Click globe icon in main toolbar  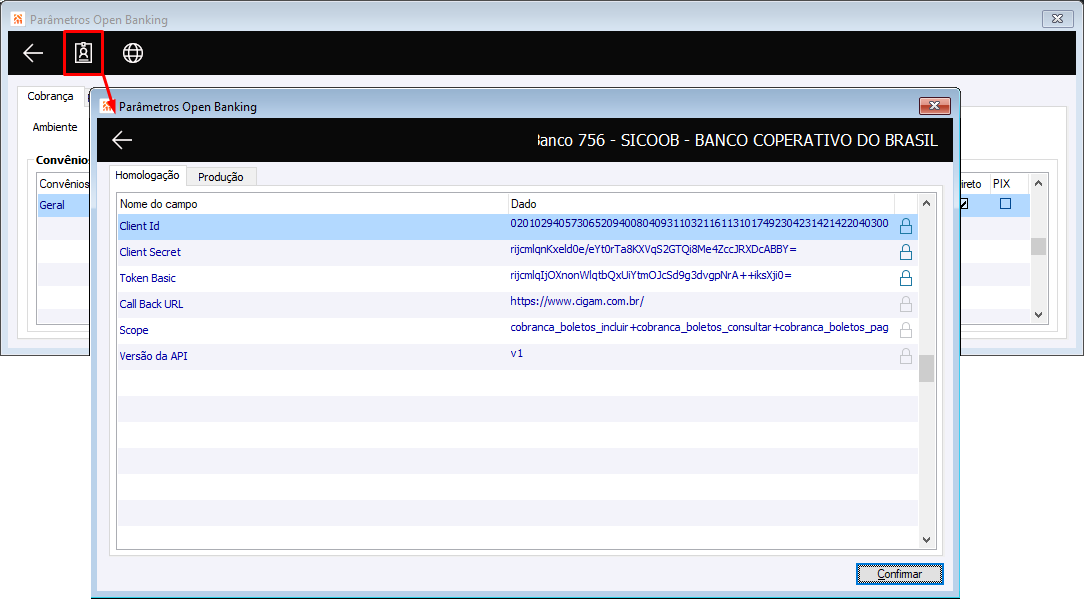(133, 53)
